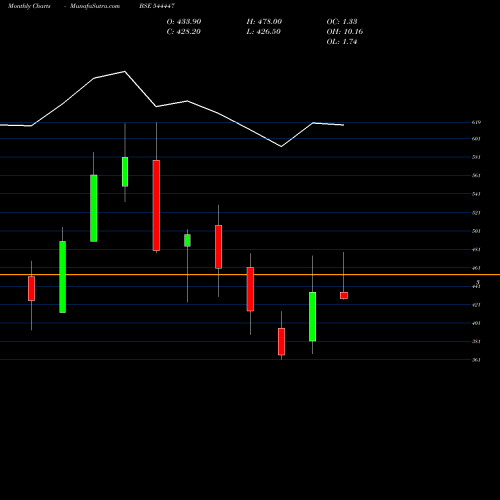The height and width of the screenshot is (500, 500).
Task: Click the Monthly Charts title text
Action: click(29, 6)
